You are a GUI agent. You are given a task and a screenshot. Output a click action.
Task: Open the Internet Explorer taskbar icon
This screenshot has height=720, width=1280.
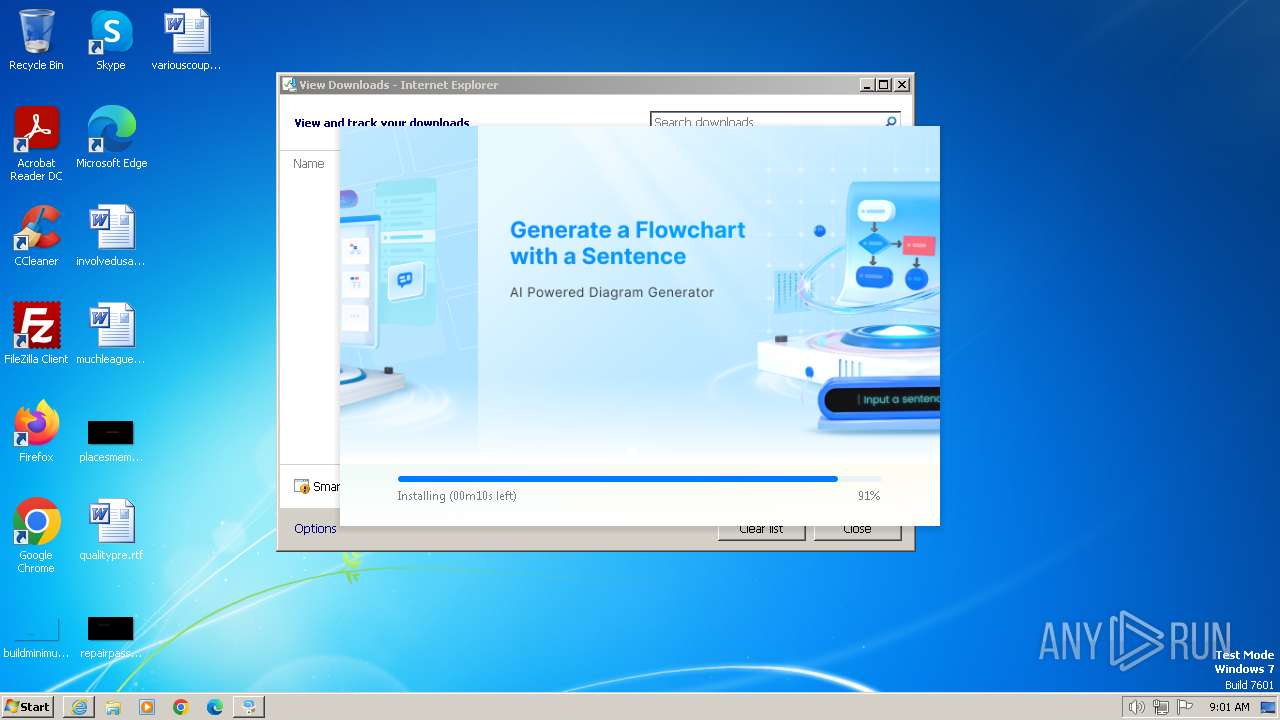tap(79, 707)
